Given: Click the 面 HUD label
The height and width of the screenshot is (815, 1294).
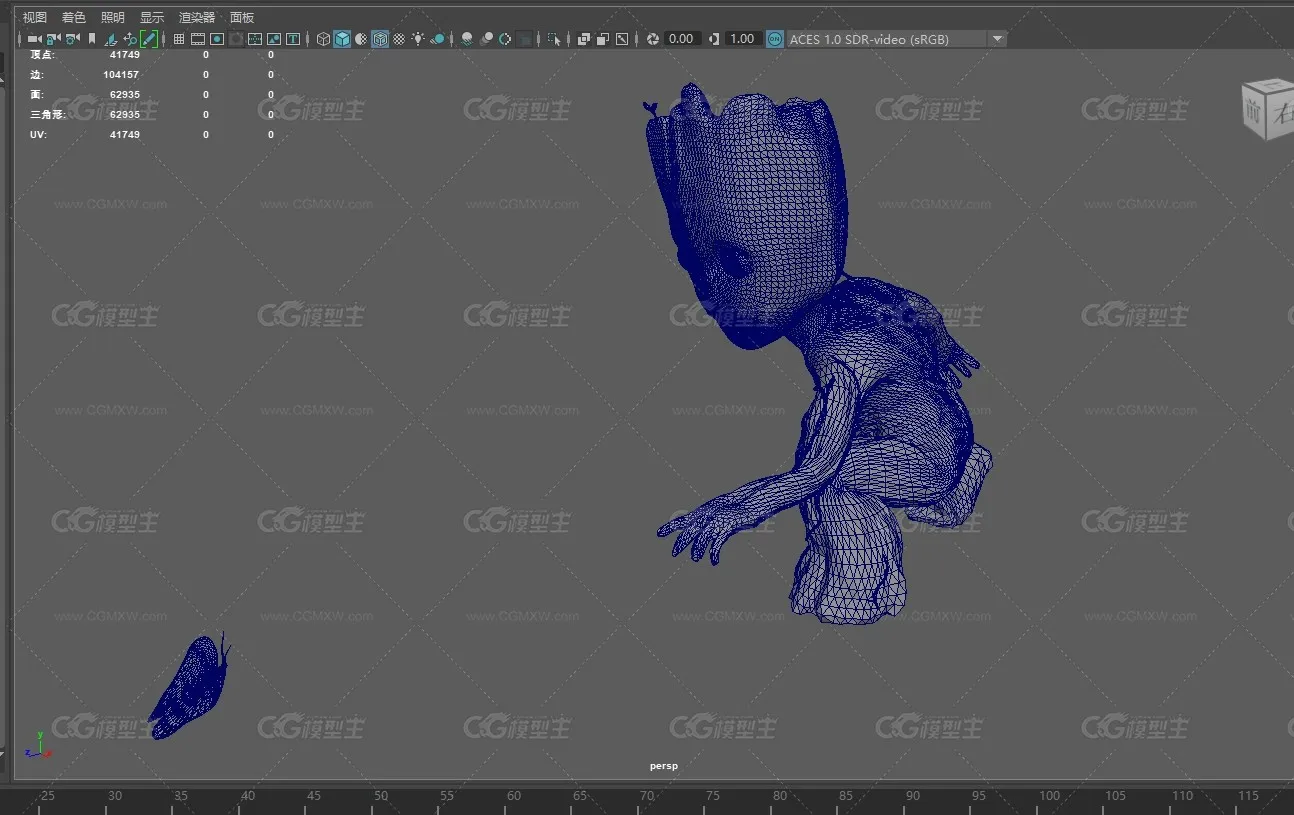Looking at the screenshot, I should point(37,94).
